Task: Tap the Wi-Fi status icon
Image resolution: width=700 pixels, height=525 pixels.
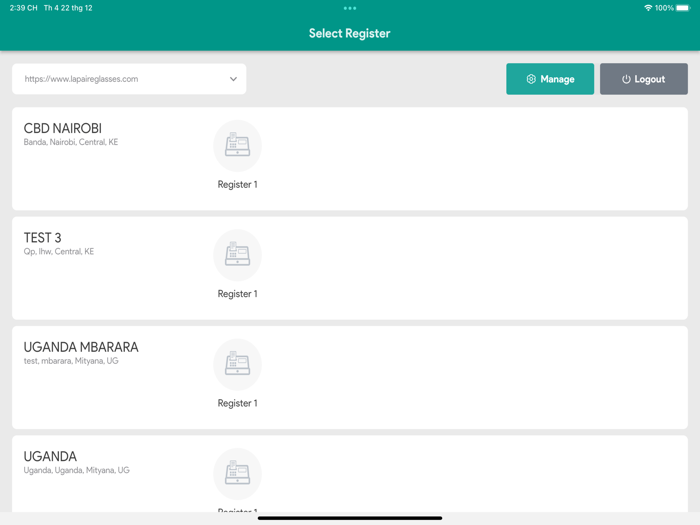Action: click(x=648, y=8)
